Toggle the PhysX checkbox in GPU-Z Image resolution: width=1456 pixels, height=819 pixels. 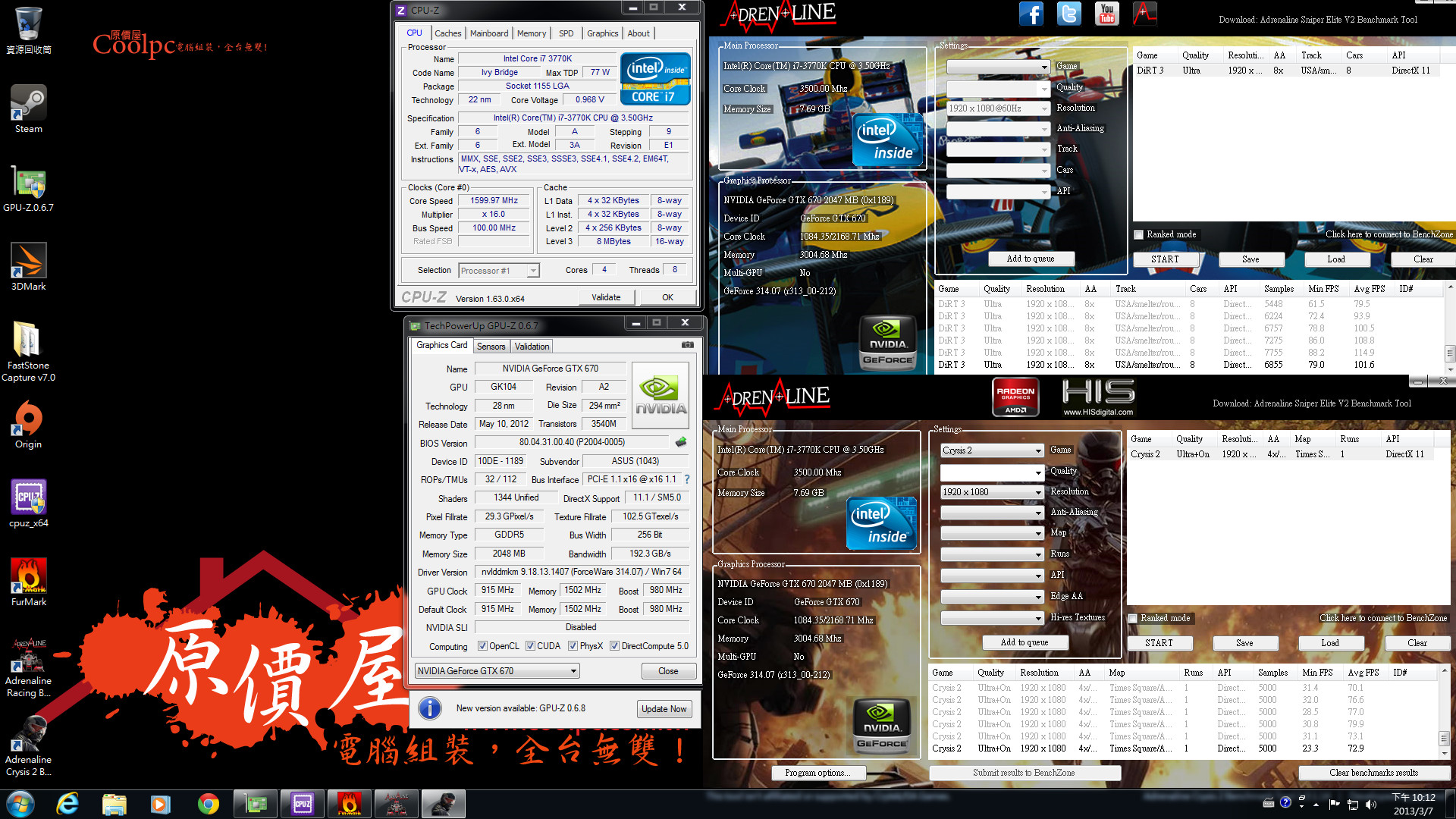(573, 646)
